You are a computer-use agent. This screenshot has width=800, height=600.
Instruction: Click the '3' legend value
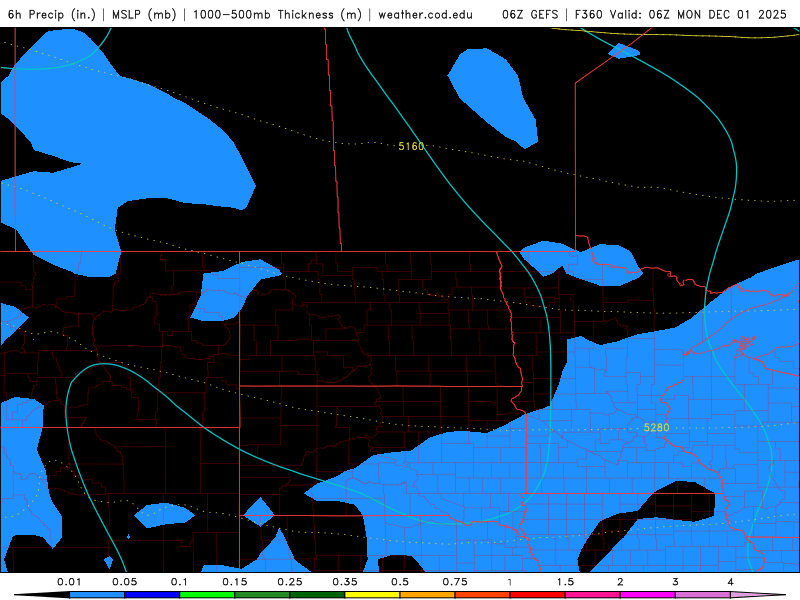tap(676, 582)
